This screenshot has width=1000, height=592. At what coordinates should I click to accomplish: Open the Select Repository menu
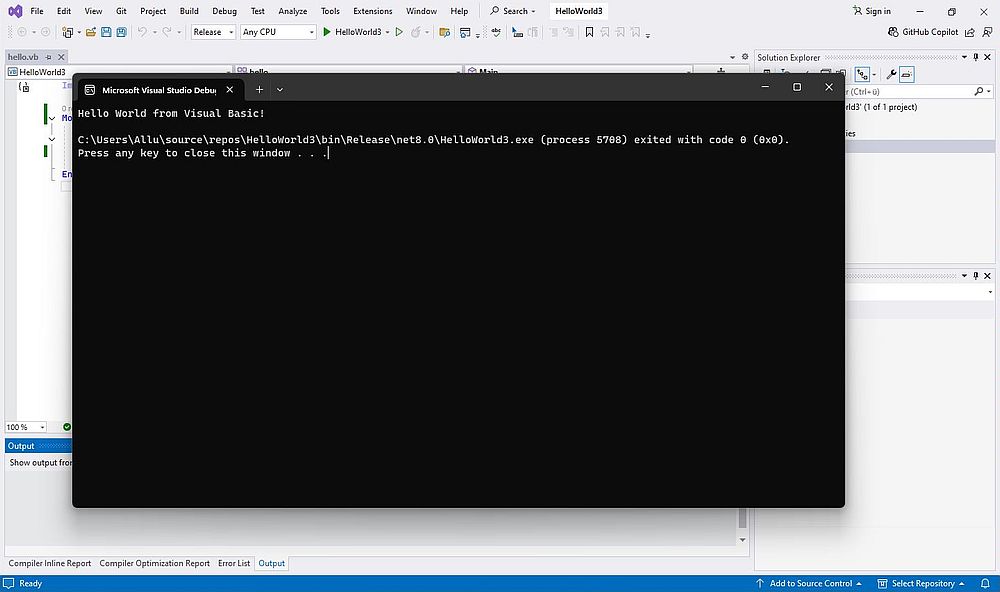point(920,583)
